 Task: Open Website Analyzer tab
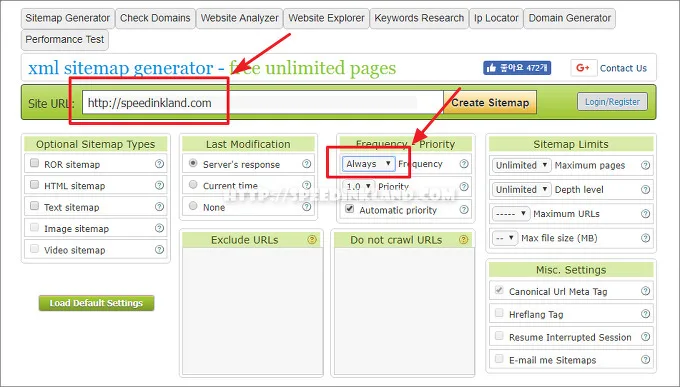pyautogui.click(x=239, y=18)
